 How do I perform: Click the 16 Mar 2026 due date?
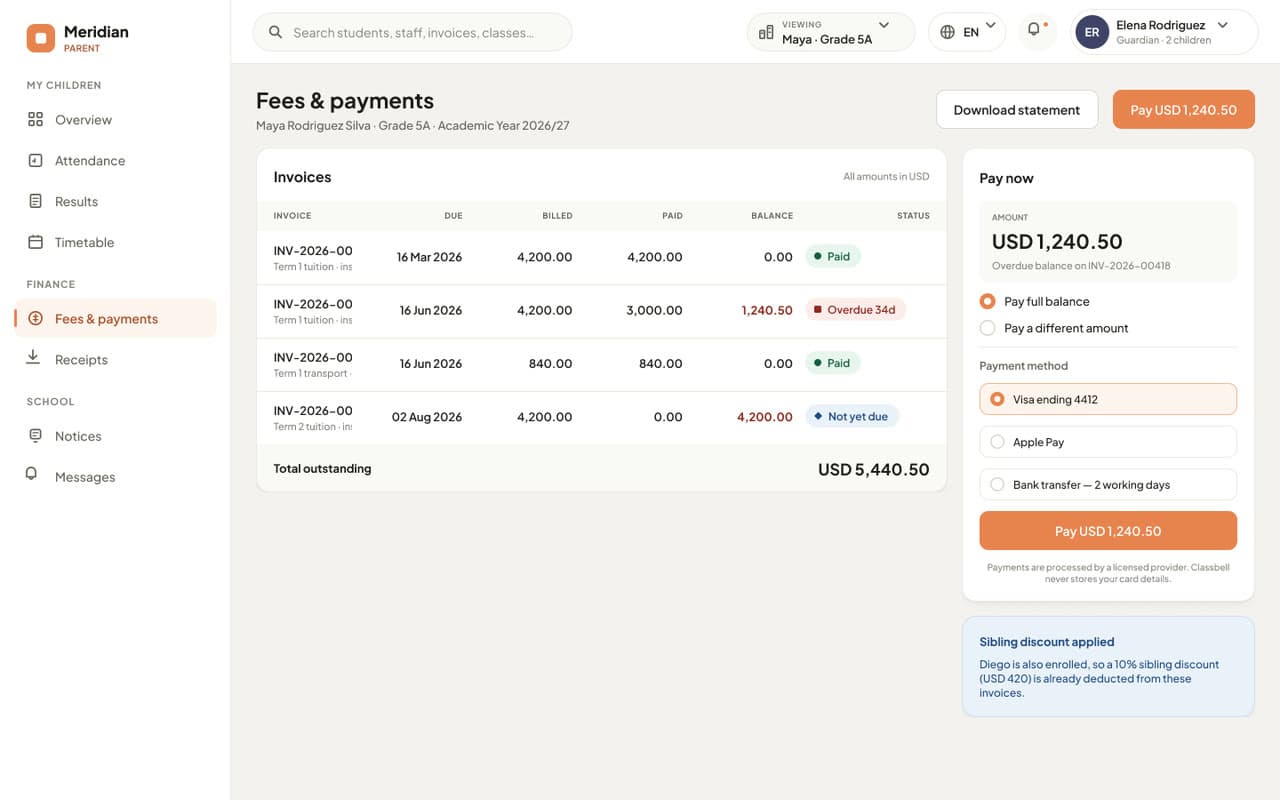(429, 257)
